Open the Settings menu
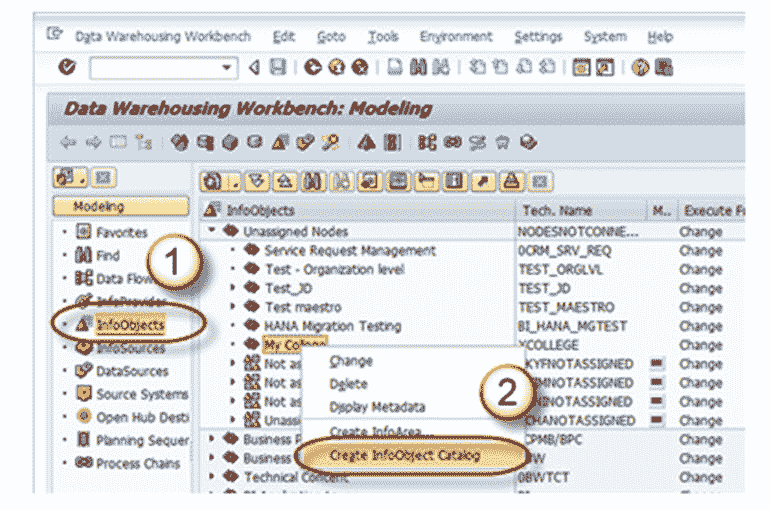This screenshot has height=510, width=770. (x=538, y=36)
